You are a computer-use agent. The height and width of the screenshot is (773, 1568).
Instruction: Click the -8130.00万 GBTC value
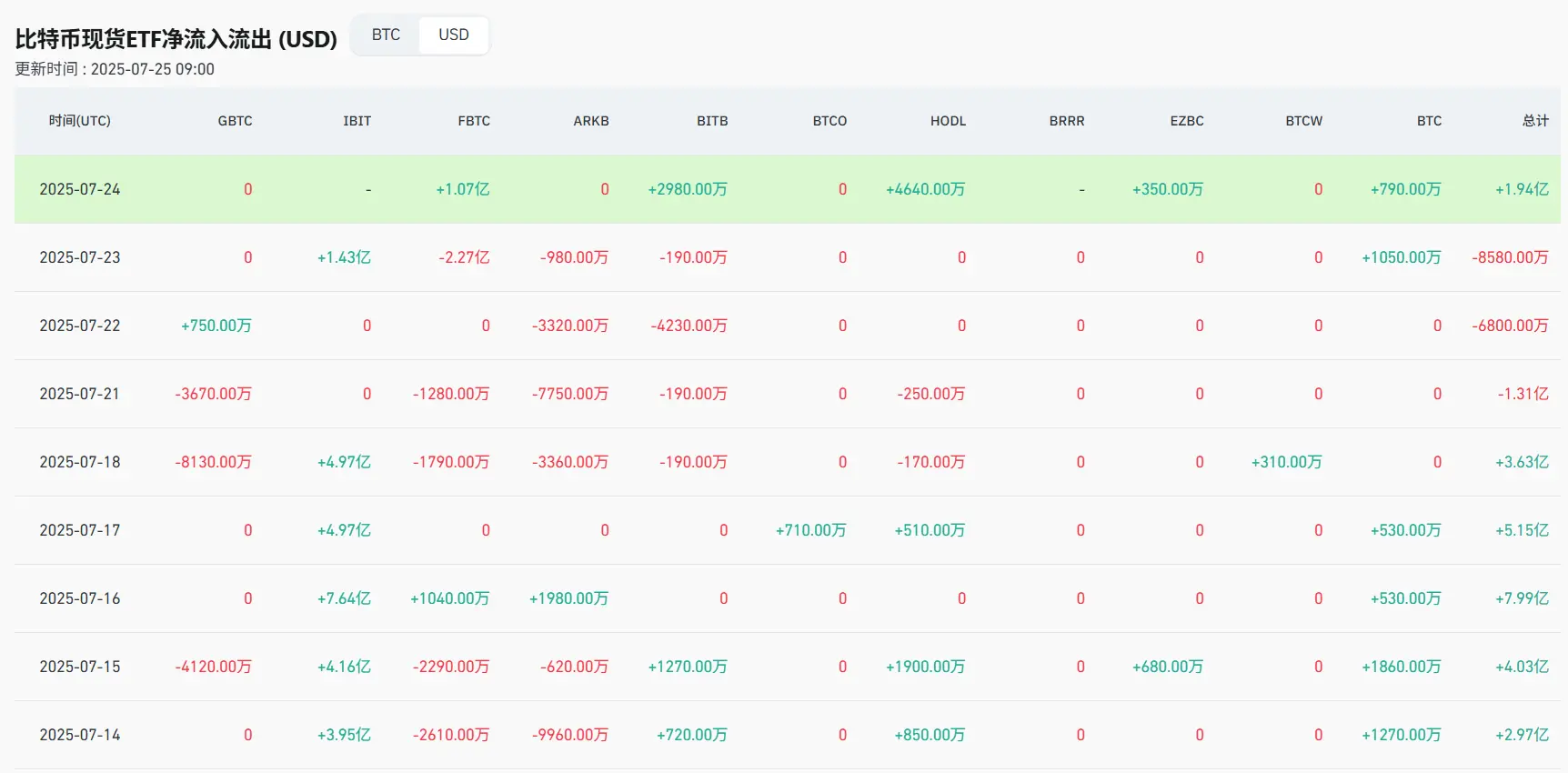pyautogui.click(x=214, y=462)
